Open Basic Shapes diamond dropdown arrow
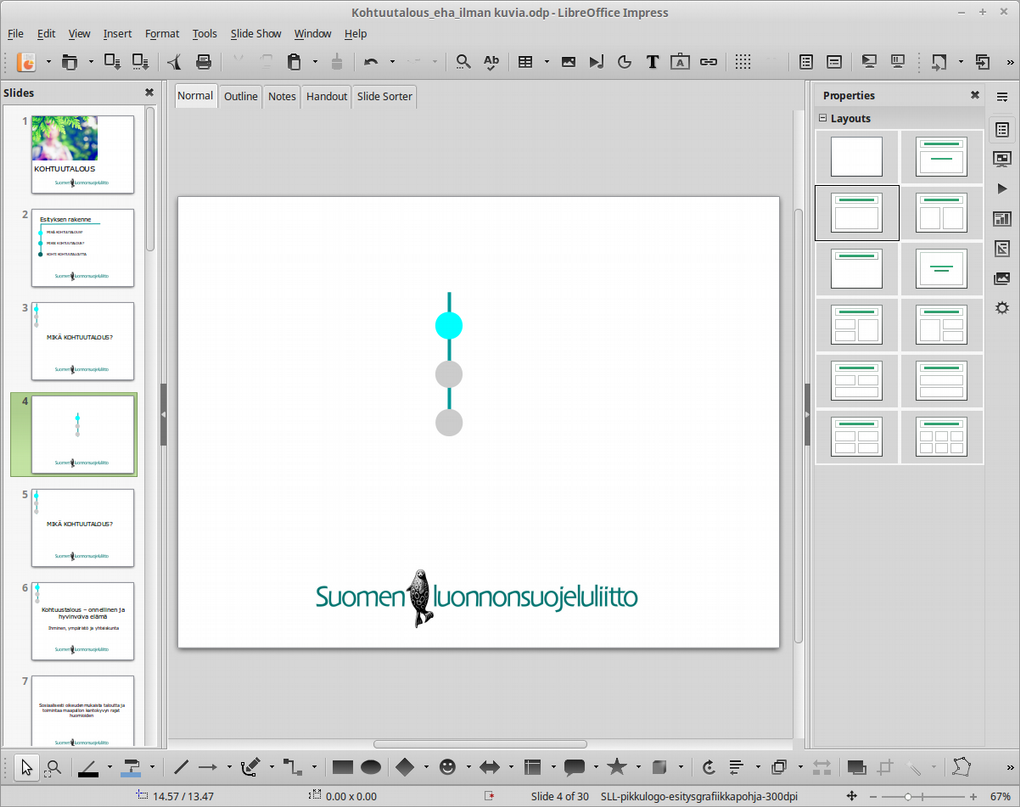This screenshot has width=1020, height=807. tap(426, 767)
